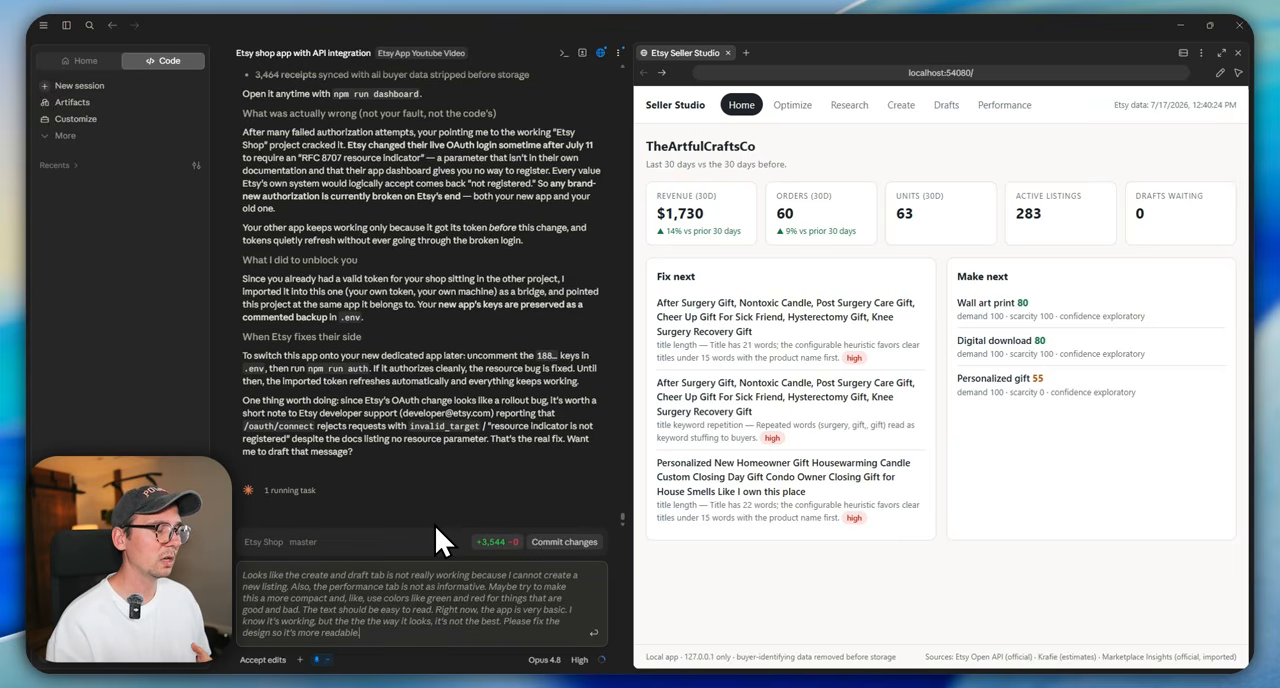Open search with the magnifier icon
The image size is (1280, 688).
click(x=89, y=25)
